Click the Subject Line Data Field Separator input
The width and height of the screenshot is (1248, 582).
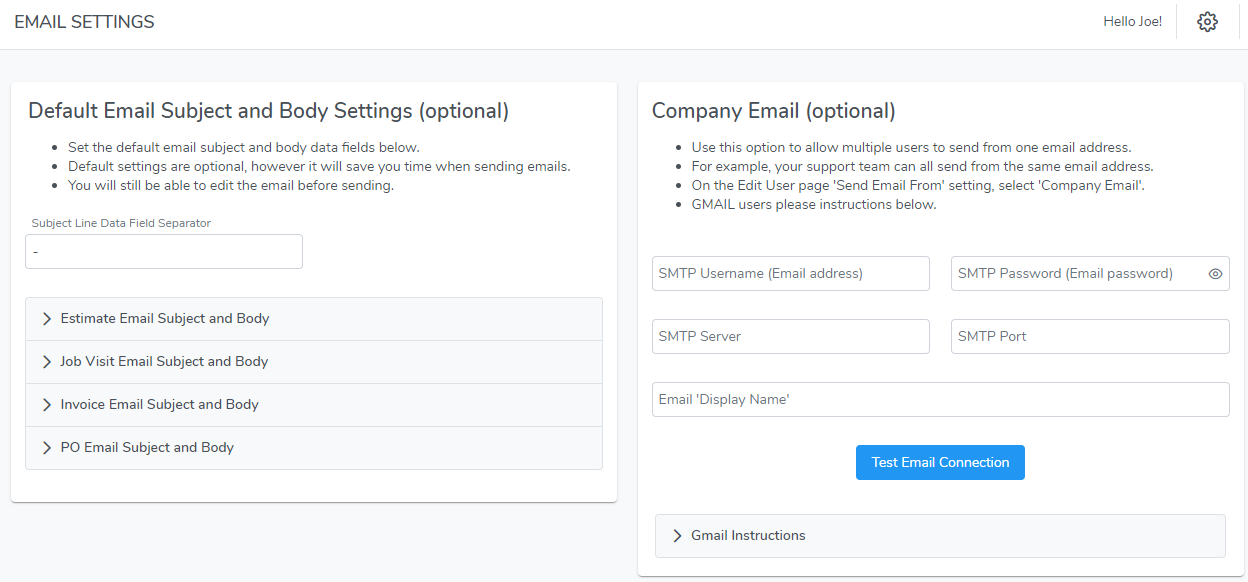point(163,251)
